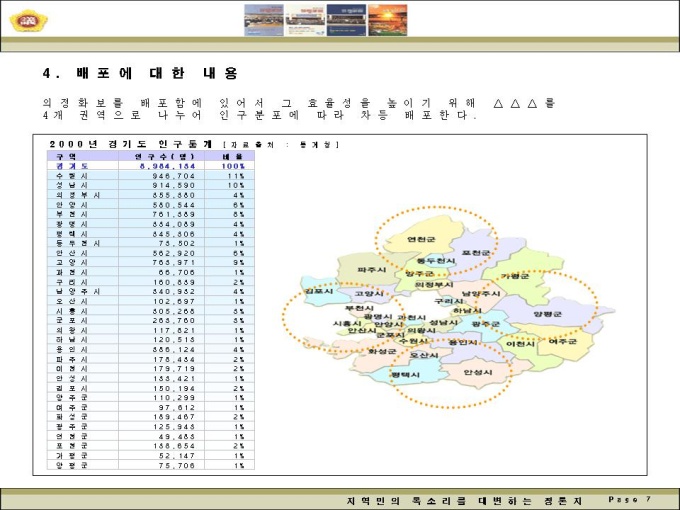
Task: Select the '경기도' total row in table
Action: point(151,166)
